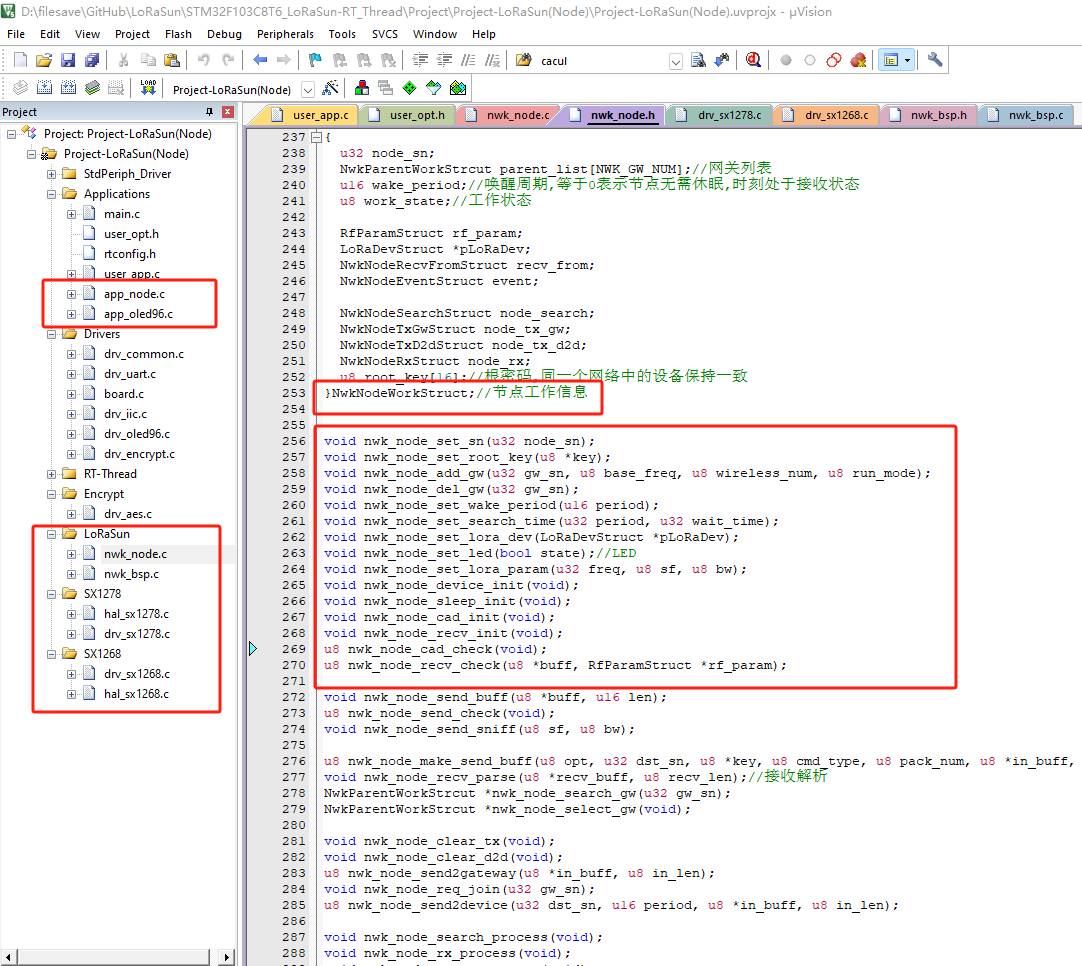
Task: Select drv_encrypt.c in project tree
Action: pyautogui.click(x=139, y=454)
